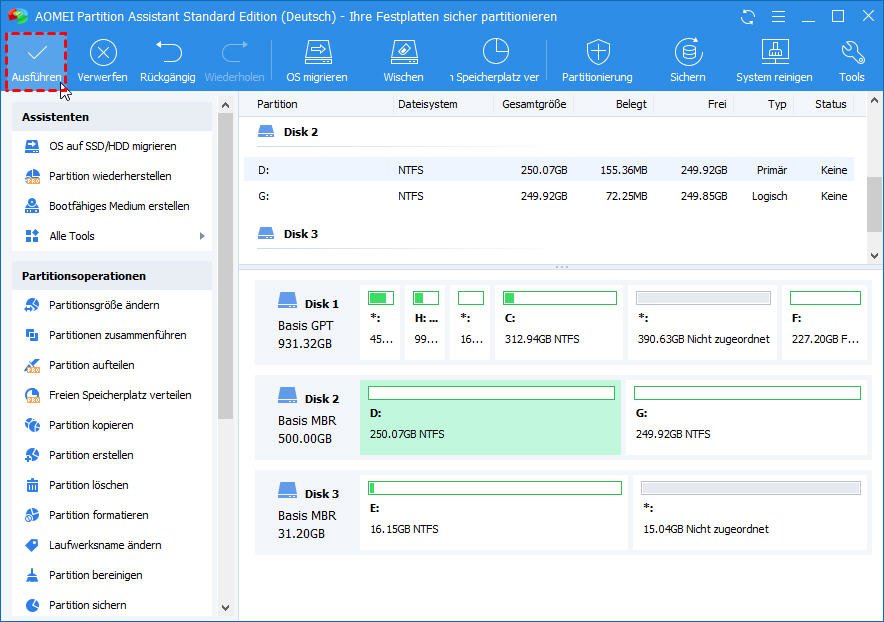The height and width of the screenshot is (622, 884).
Task: Open the Sichern backup tool
Action: click(x=688, y=61)
